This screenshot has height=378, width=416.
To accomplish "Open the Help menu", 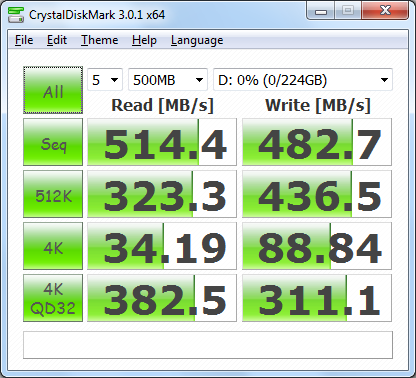I will point(144,40).
